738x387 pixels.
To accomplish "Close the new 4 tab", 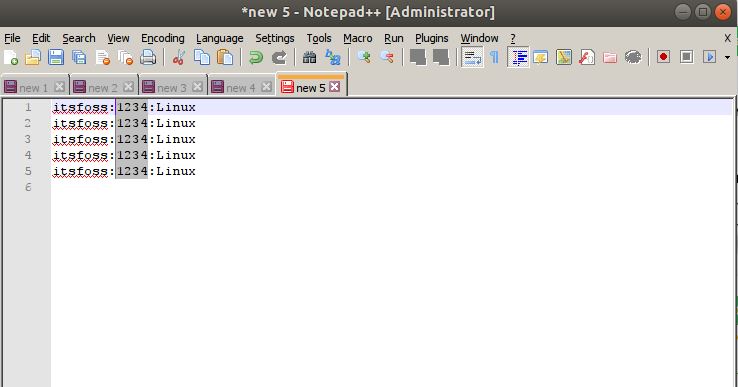I will 266,87.
